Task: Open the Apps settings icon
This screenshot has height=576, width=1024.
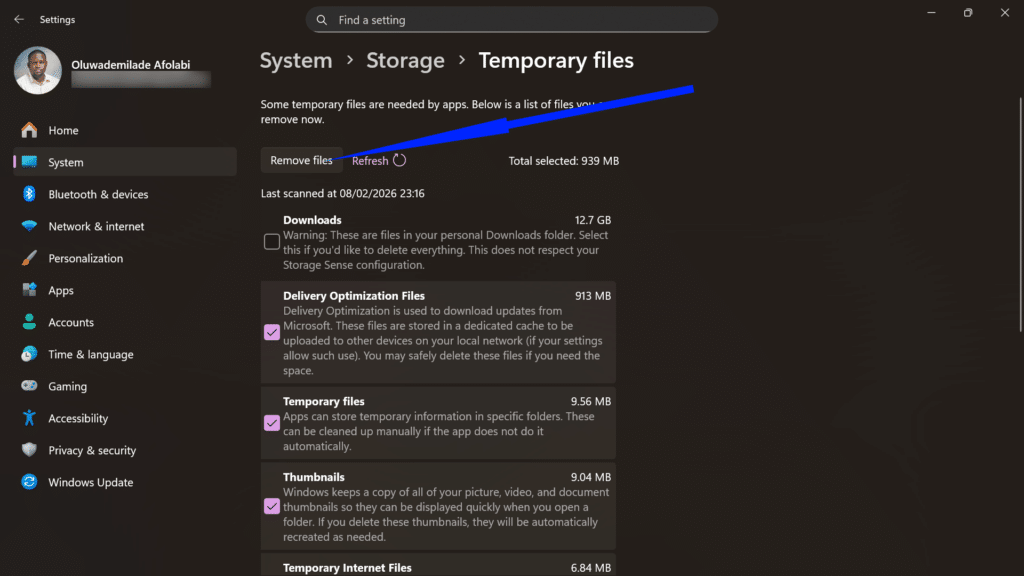Action: click(29, 290)
